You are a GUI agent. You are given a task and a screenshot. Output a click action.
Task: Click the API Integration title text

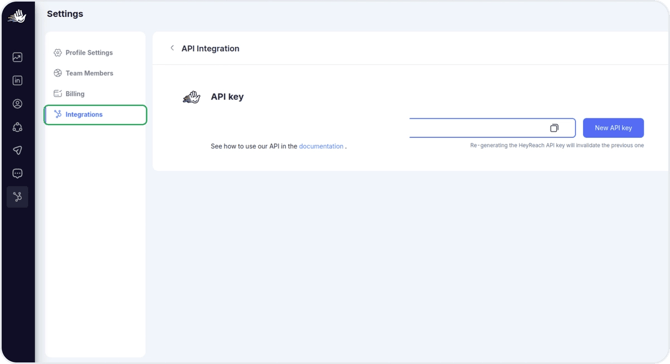coord(210,48)
